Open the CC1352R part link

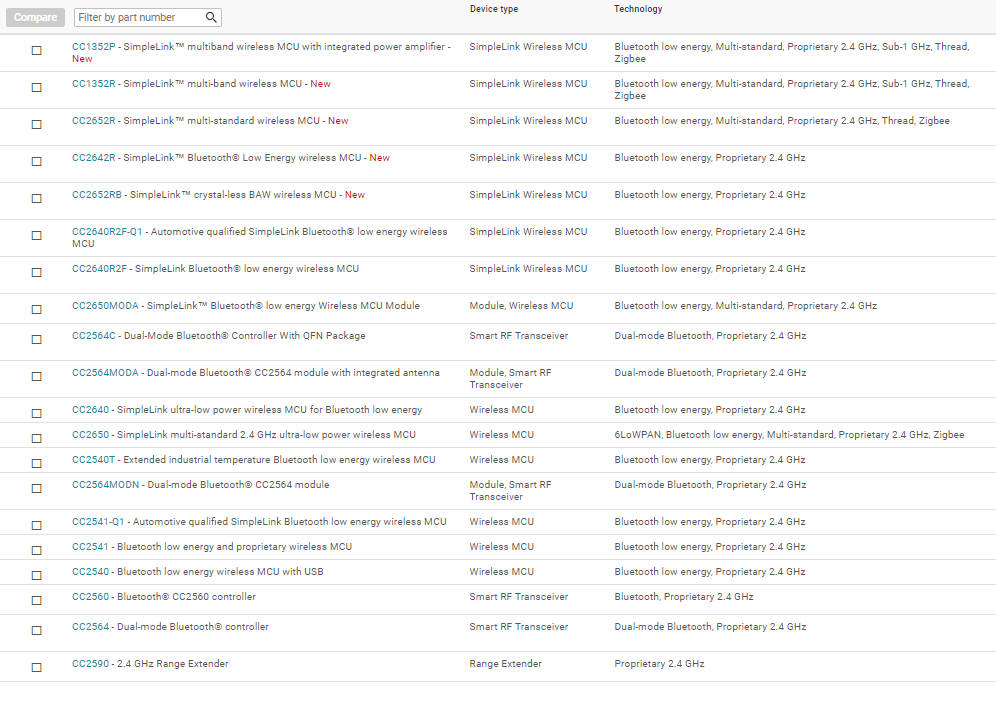click(x=93, y=83)
